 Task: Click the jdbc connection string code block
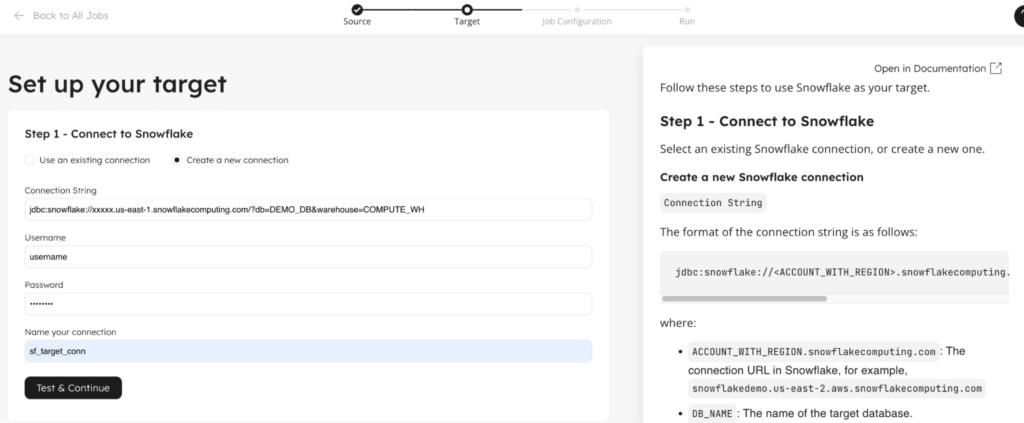[835, 272]
